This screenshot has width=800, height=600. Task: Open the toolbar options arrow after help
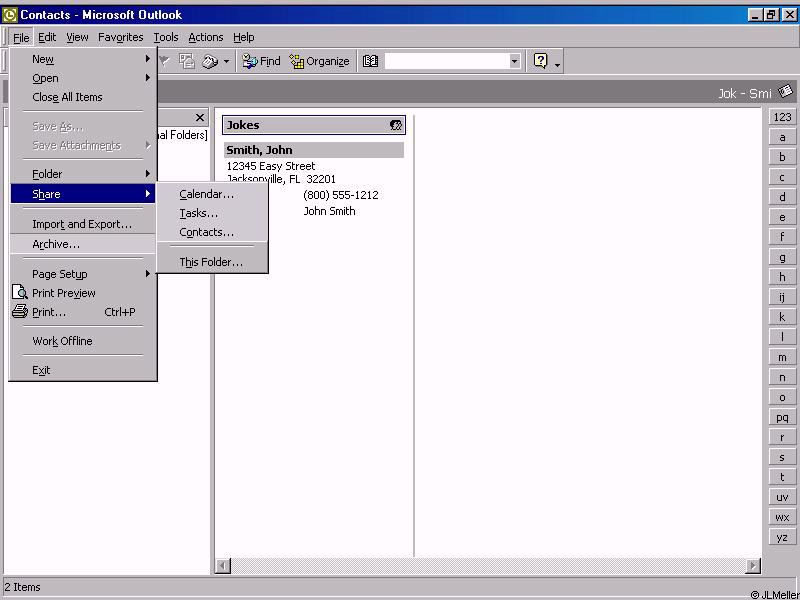(557, 65)
